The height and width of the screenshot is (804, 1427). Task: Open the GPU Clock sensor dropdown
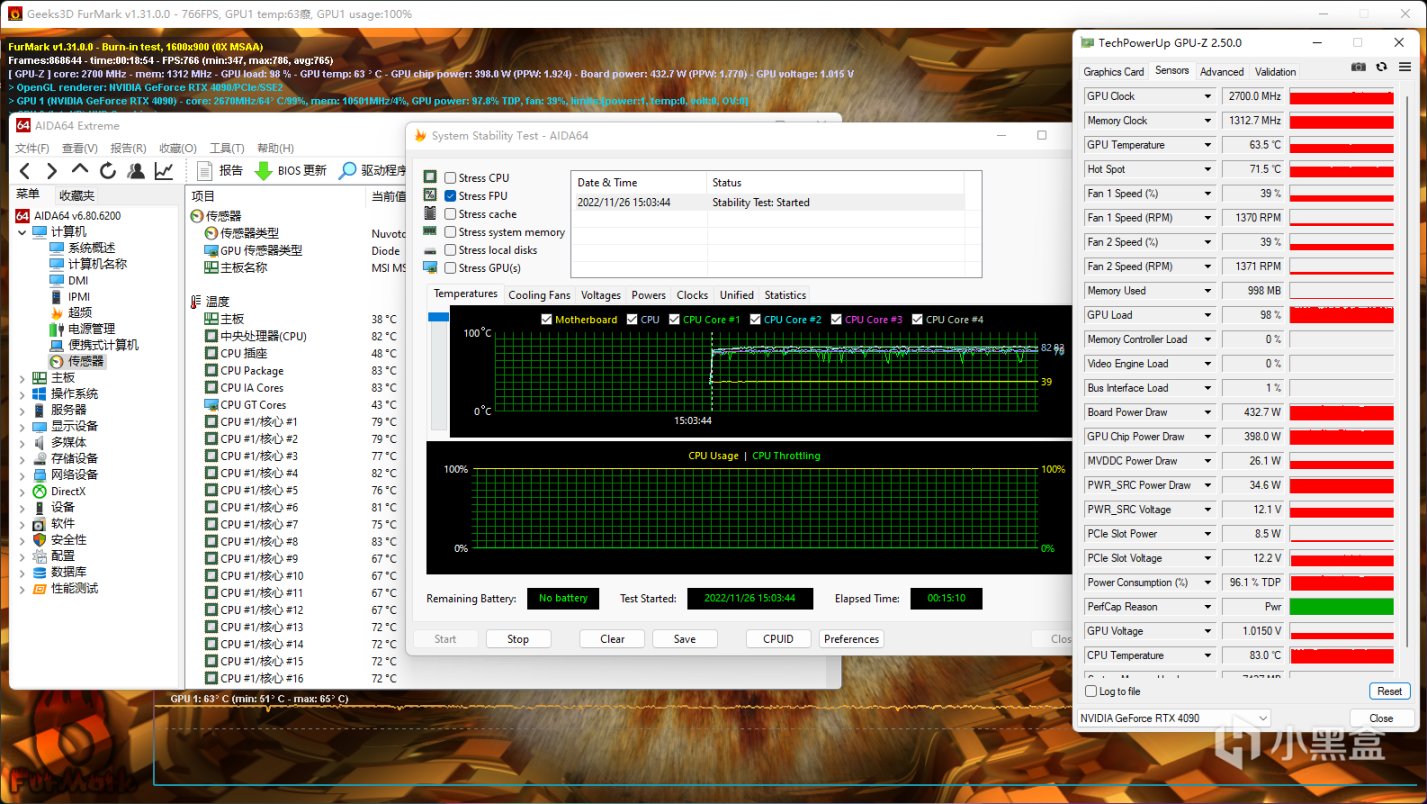[1208, 97]
